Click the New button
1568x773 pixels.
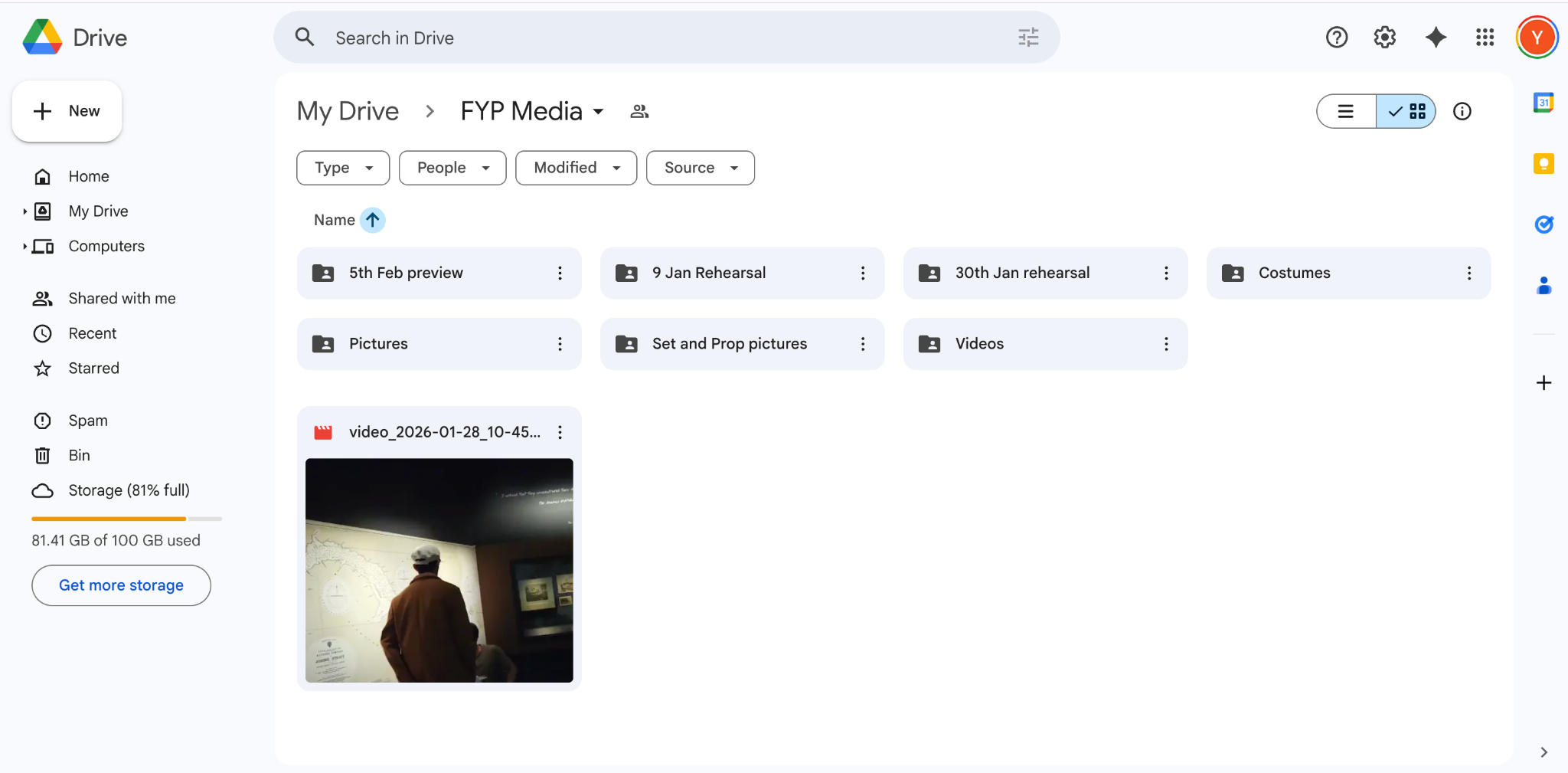click(67, 111)
